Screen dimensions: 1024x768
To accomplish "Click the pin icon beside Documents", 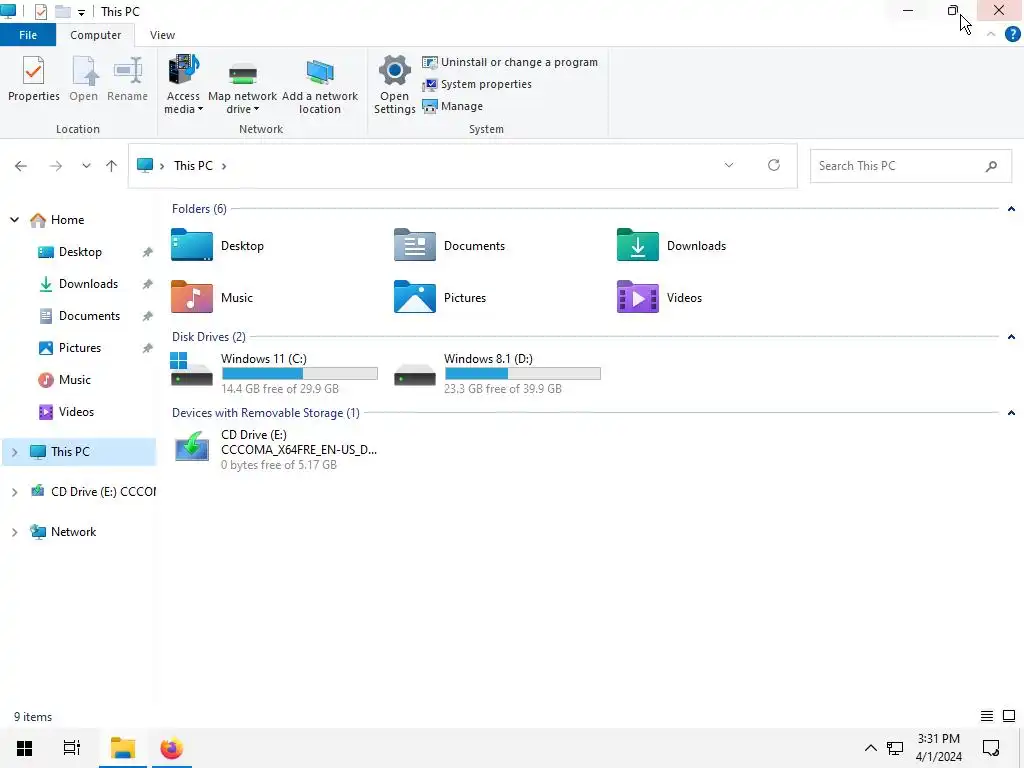I will click(x=148, y=316).
